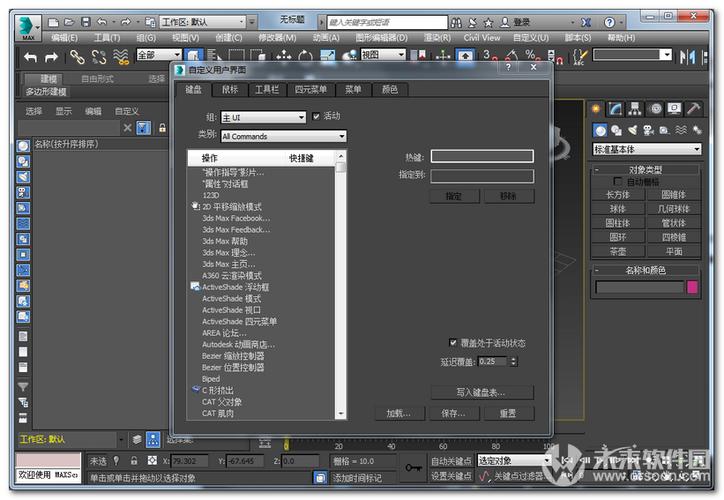
Task: Click the 移除 button
Action: tap(509, 196)
